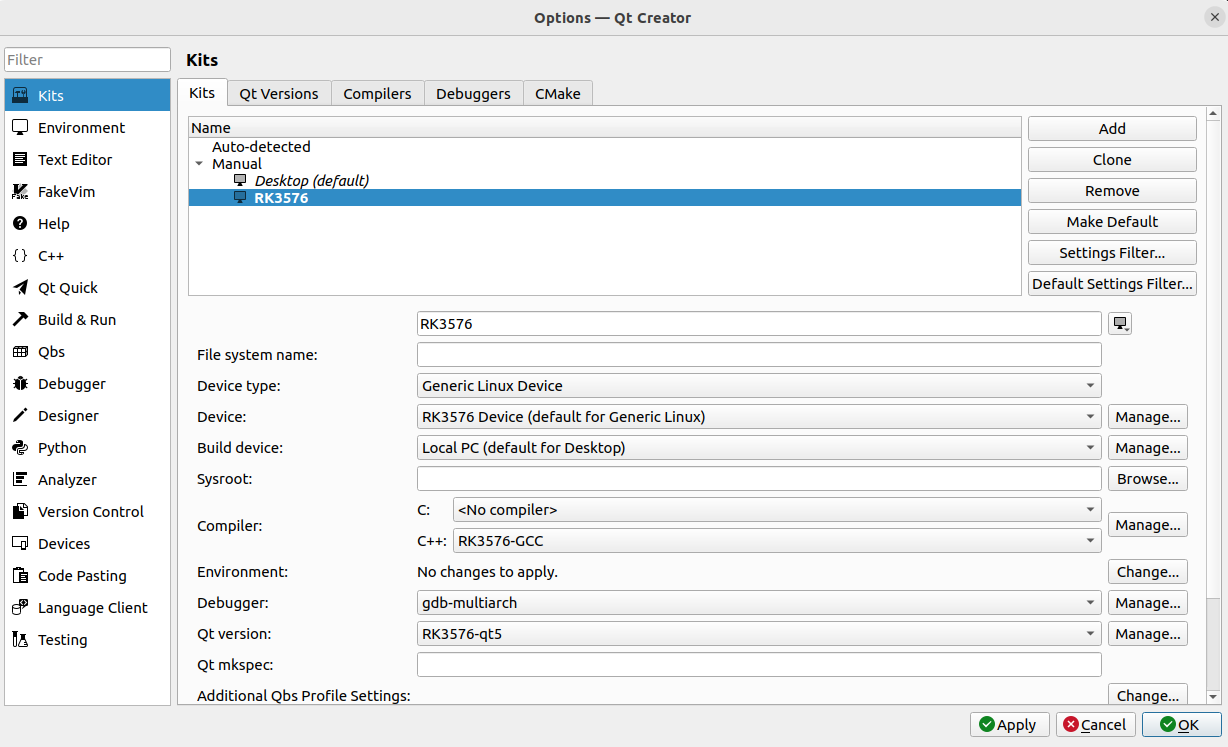Click Change... for Additional Qbs Profile Settings
The height and width of the screenshot is (747, 1228).
pos(1148,695)
